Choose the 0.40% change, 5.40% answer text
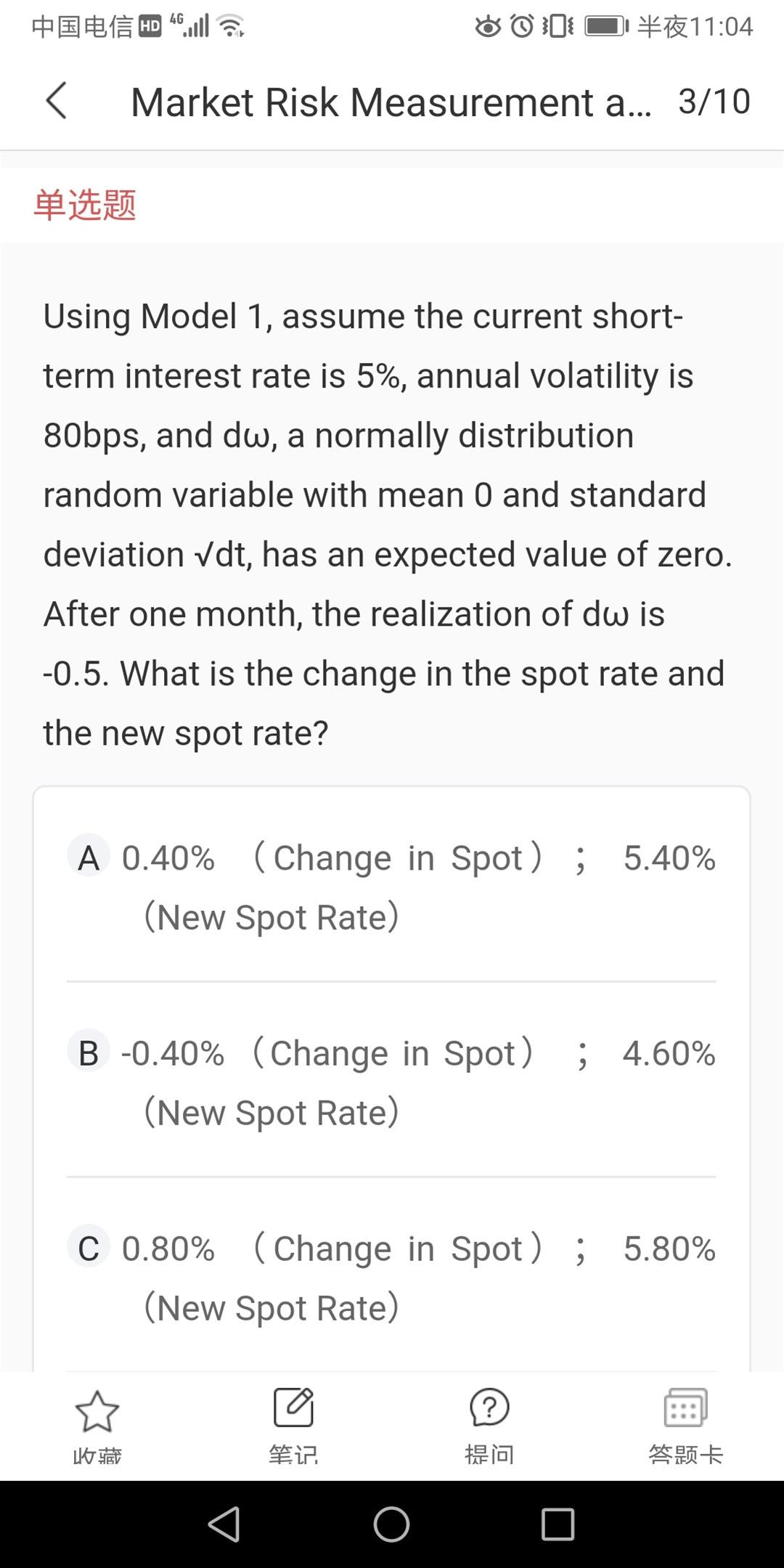The height and width of the screenshot is (1568, 784). [418, 887]
